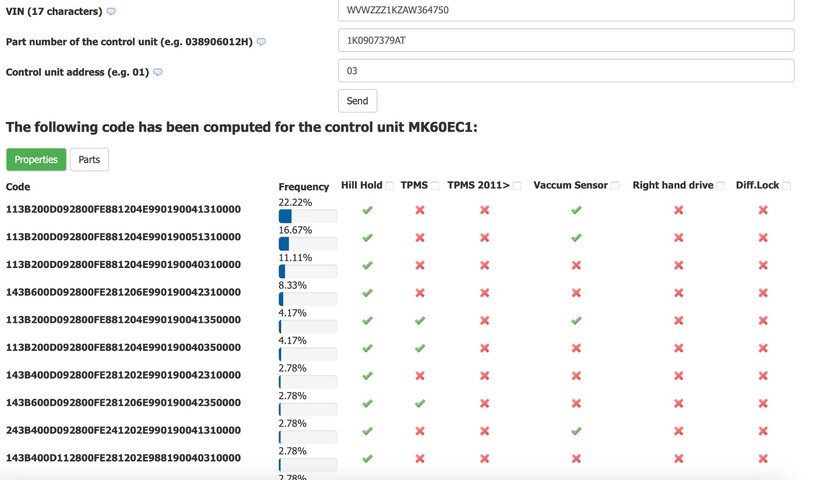Switch to the Parts tab
Image resolution: width=824 pixels, height=480 pixels.
point(90,160)
